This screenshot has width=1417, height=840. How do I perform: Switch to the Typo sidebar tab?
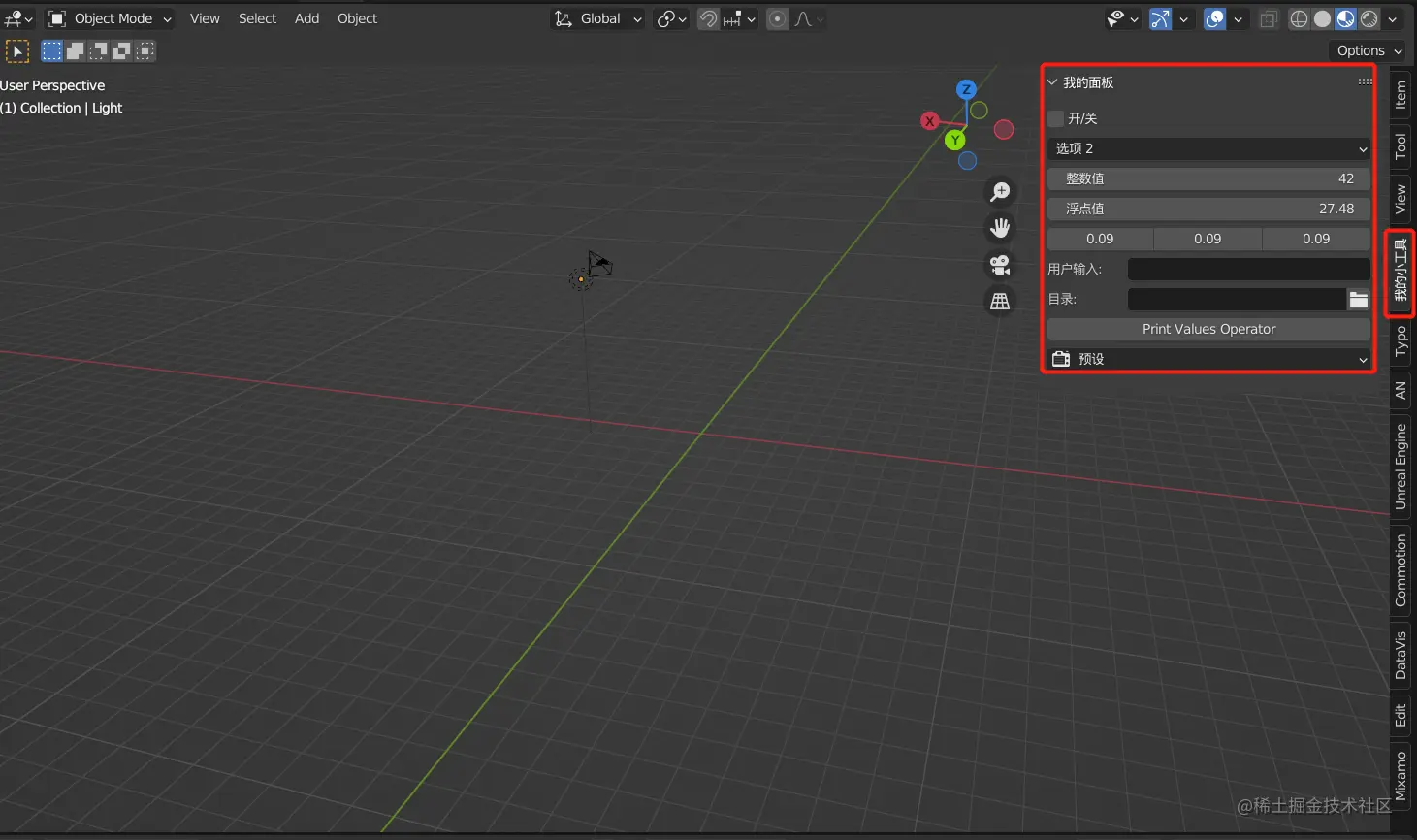tap(1401, 341)
